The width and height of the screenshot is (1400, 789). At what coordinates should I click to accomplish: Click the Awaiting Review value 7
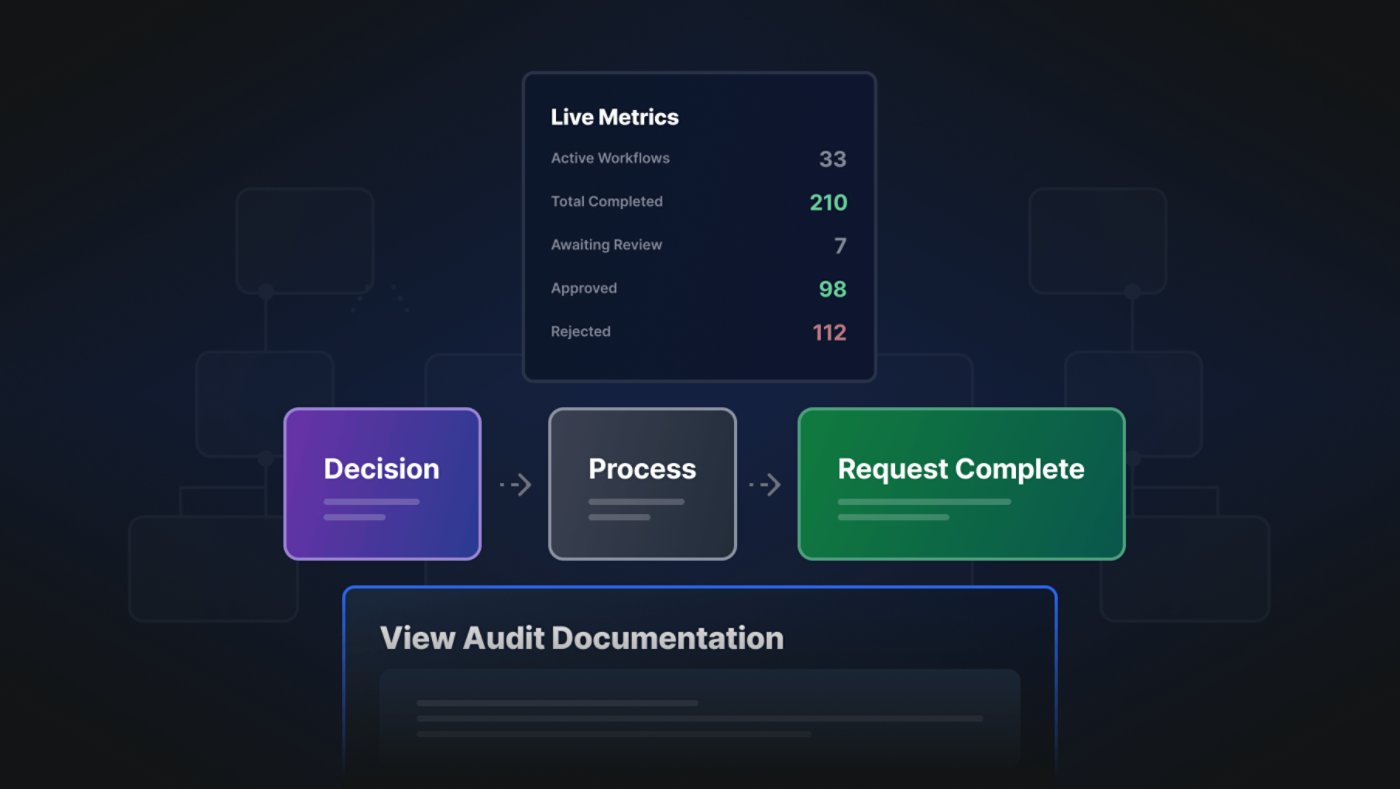pyautogui.click(x=840, y=246)
